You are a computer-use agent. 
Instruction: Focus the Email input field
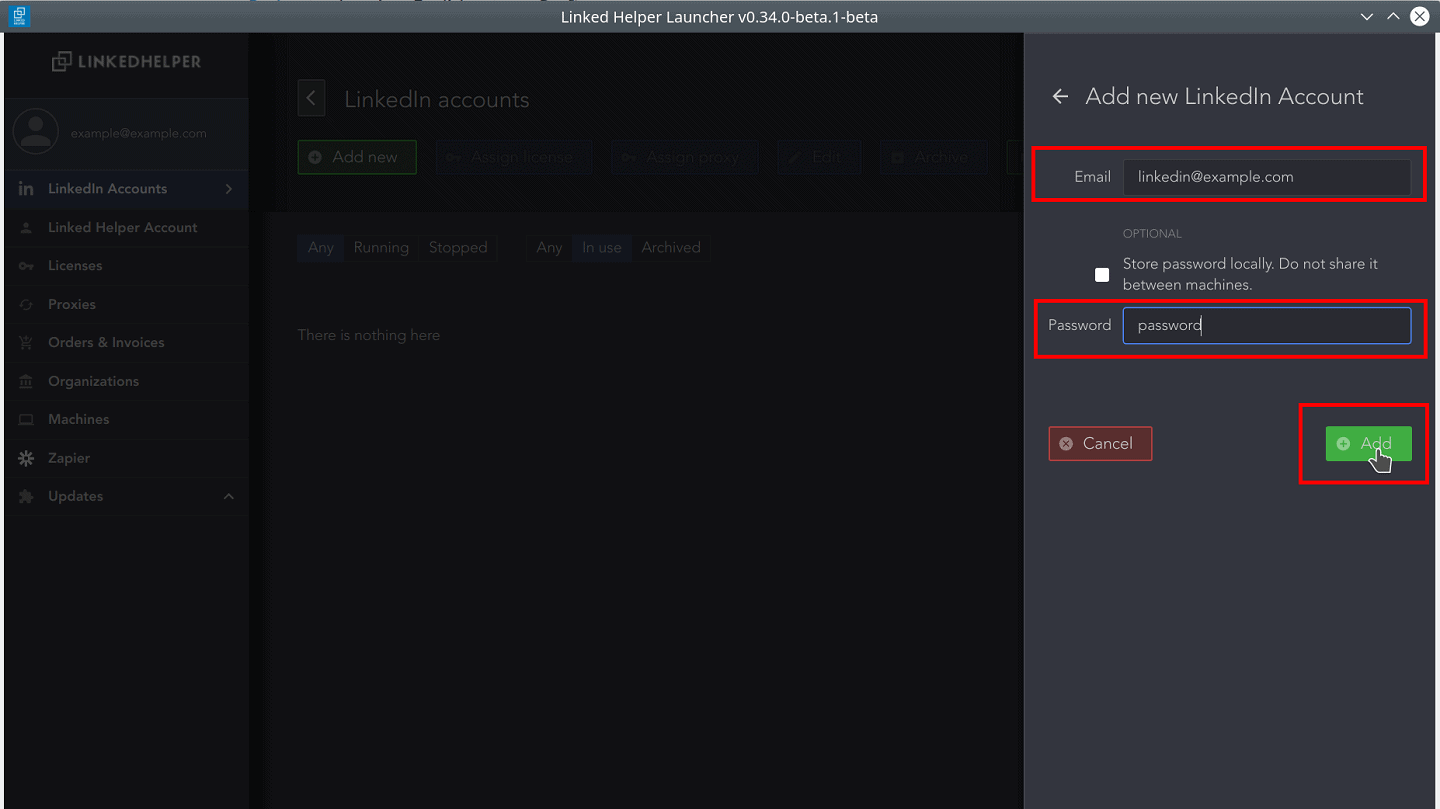(1267, 177)
